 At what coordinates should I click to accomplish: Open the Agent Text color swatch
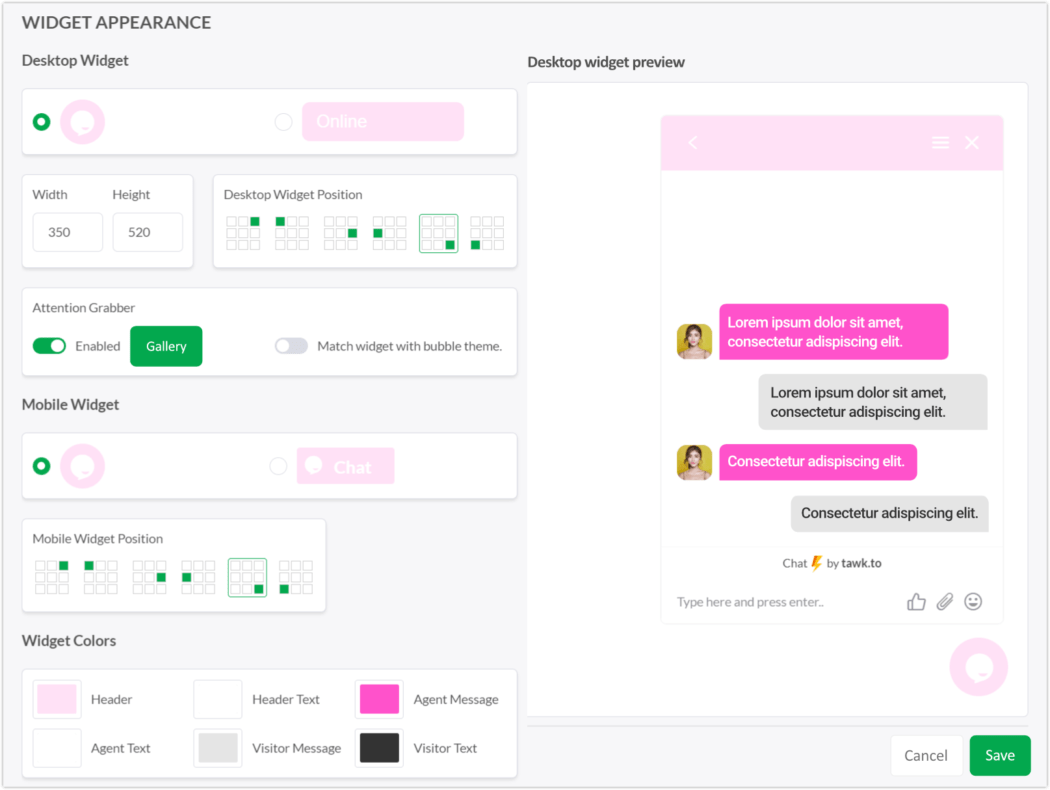(x=57, y=748)
